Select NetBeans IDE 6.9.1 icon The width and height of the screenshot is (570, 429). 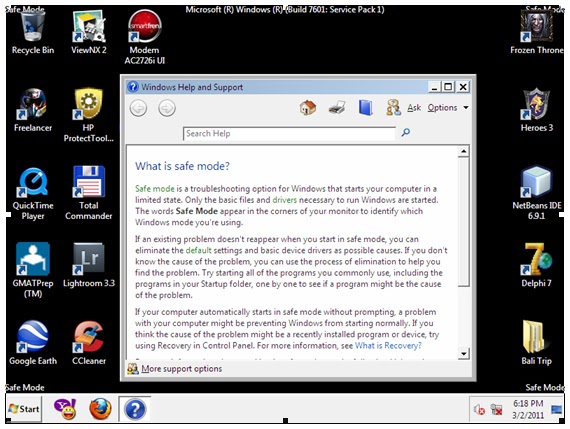(x=537, y=193)
